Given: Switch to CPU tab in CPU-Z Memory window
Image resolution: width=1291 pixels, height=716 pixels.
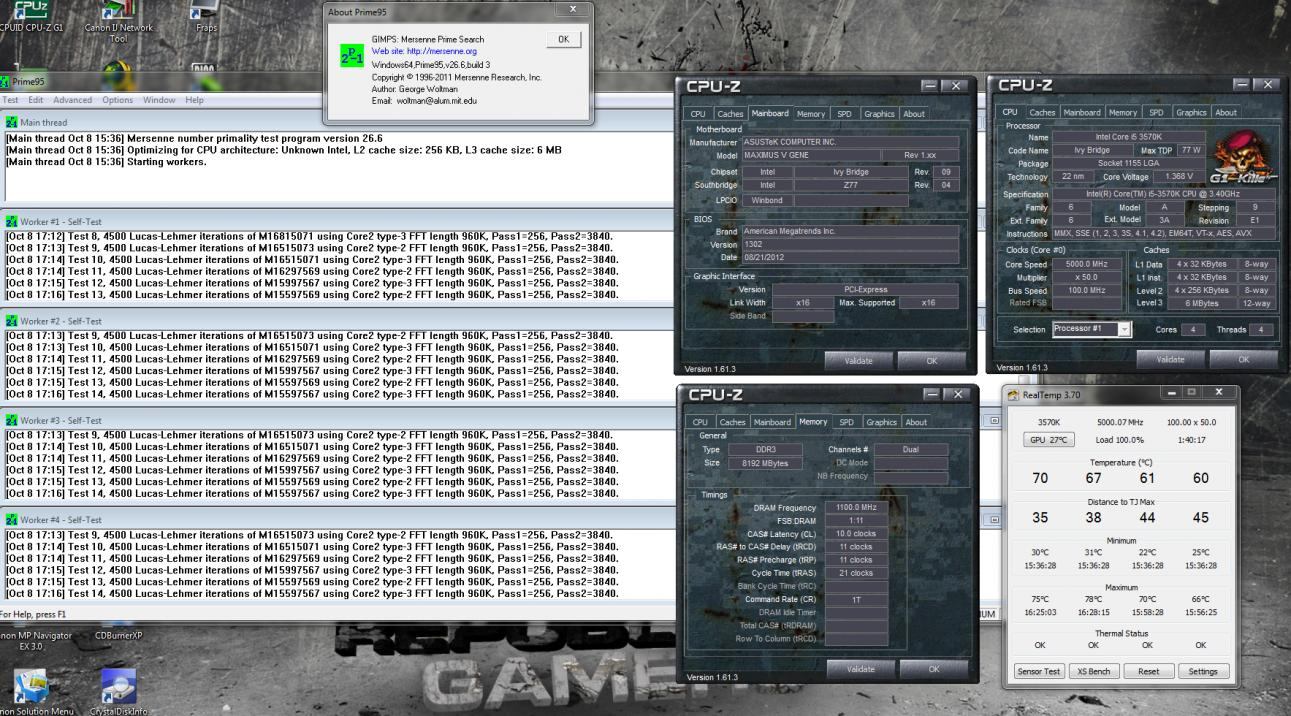Looking at the screenshot, I should click(698, 422).
